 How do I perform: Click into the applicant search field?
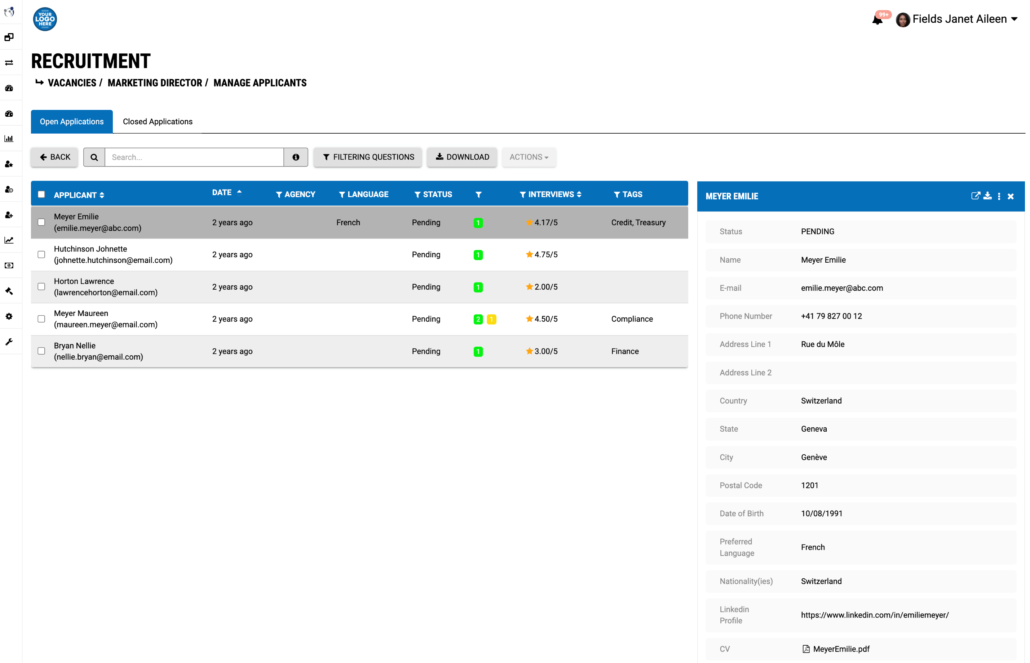194,157
